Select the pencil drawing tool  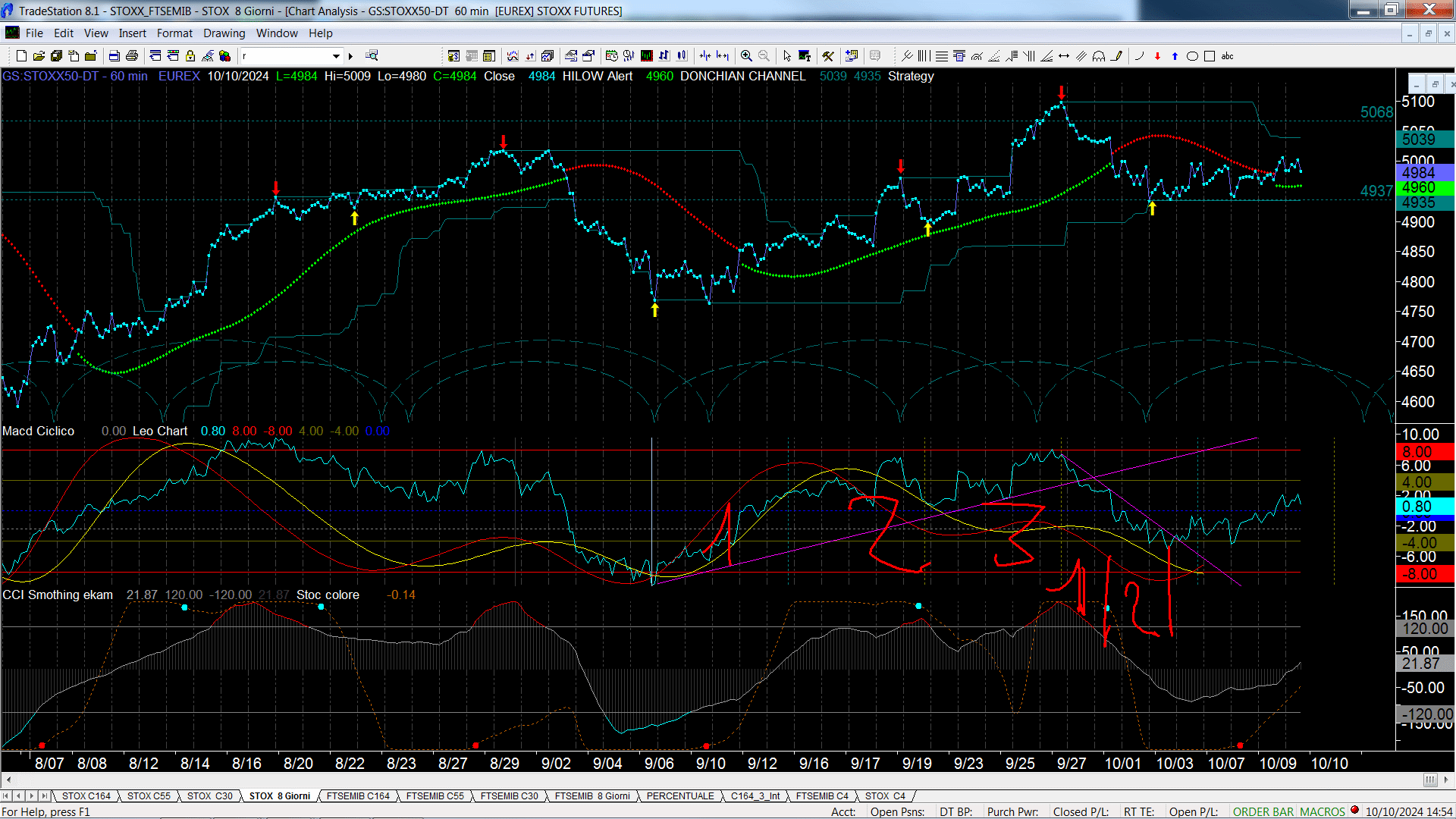[1116, 55]
